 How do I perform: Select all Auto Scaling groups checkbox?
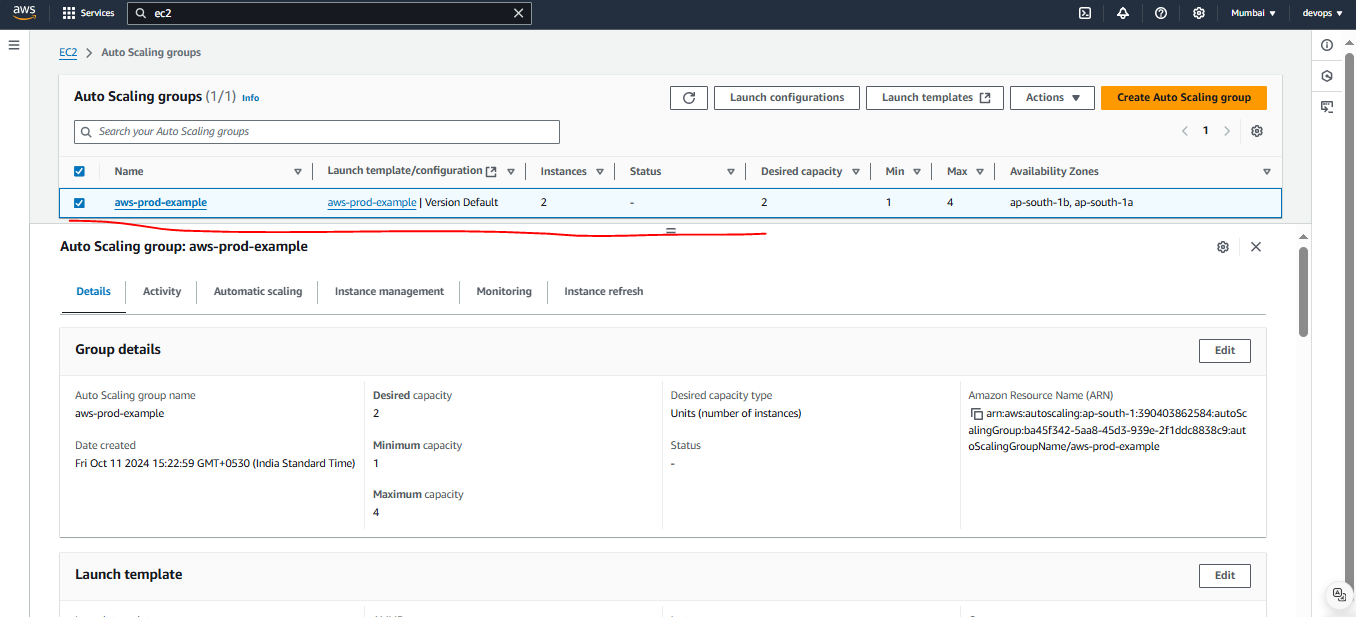[80, 171]
